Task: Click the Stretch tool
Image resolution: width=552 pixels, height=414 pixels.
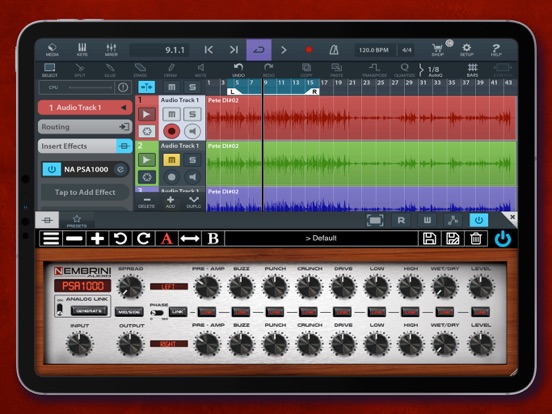Action: (502, 70)
